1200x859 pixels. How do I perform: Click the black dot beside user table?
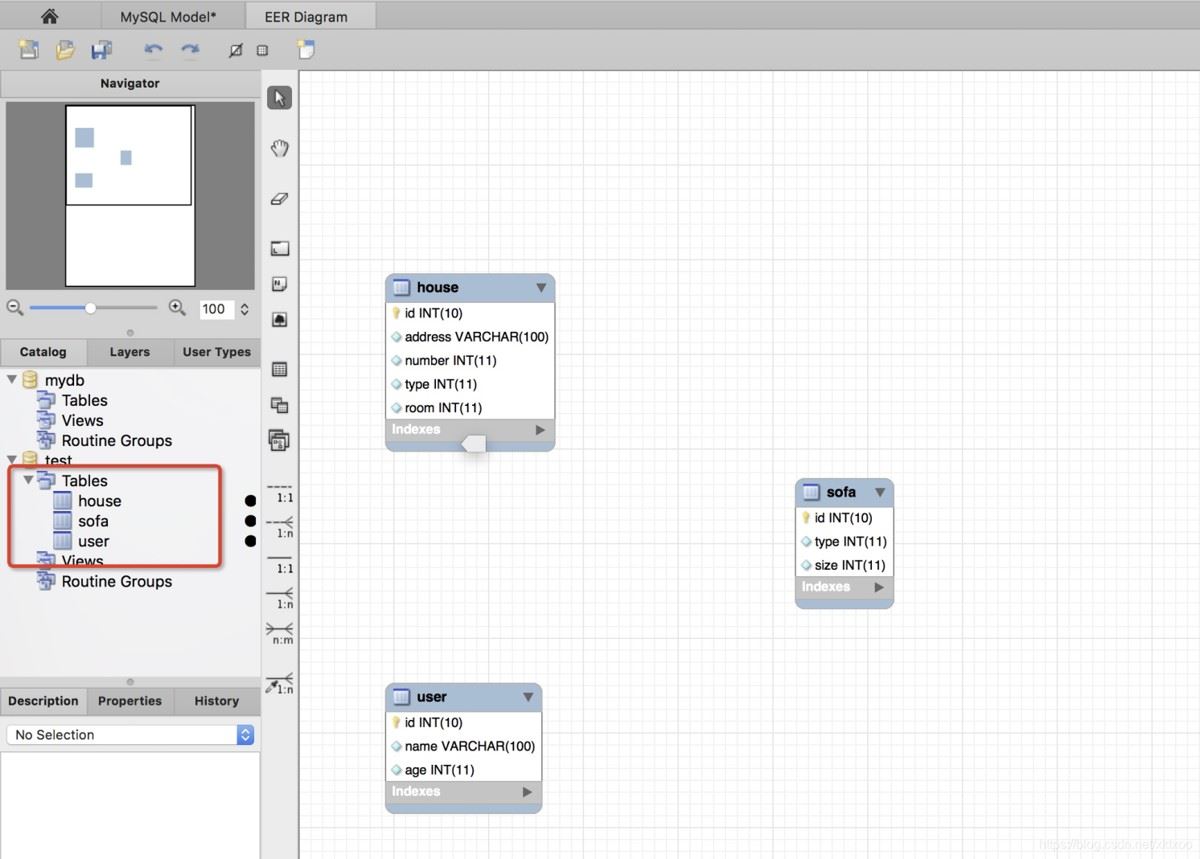click(x=250, y=541)
